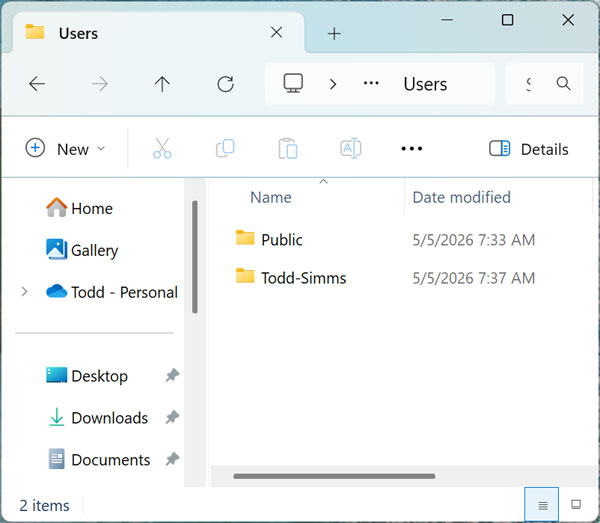Close the Users tab
The width and height of the screenshot is (600, 523).
pyautogui.click(x=276, y=33)
